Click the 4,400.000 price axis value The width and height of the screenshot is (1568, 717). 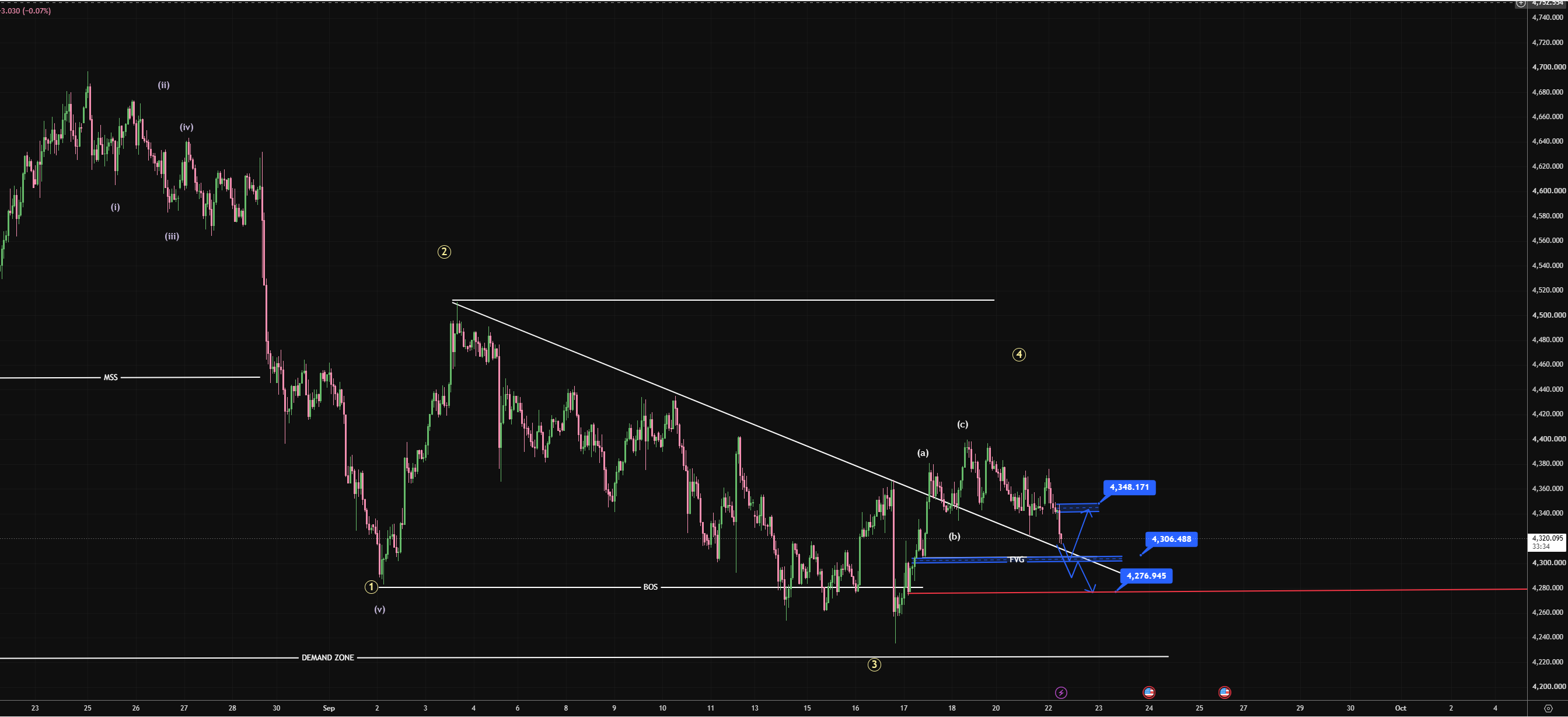coord(1549,439)
